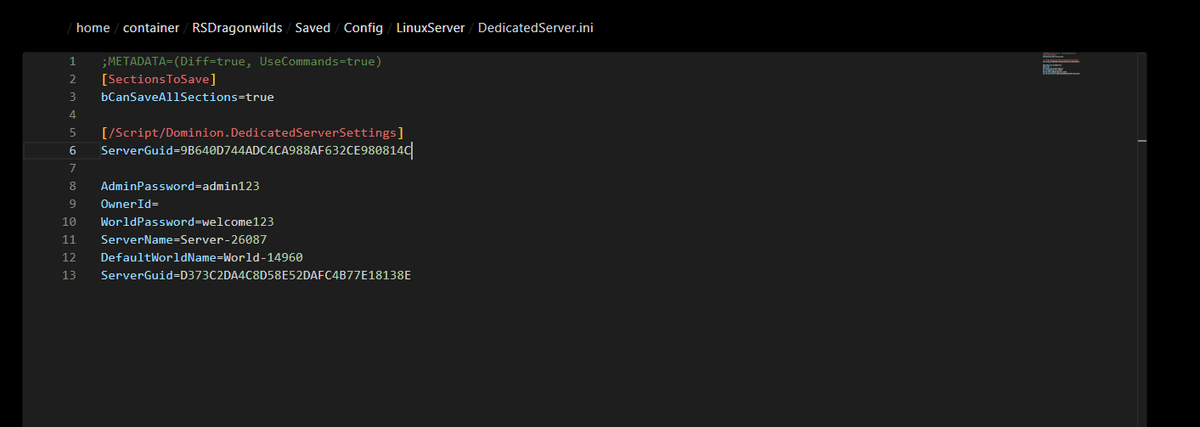Select DedicatedServer.ini in the breadcrumb

[535, 27]
